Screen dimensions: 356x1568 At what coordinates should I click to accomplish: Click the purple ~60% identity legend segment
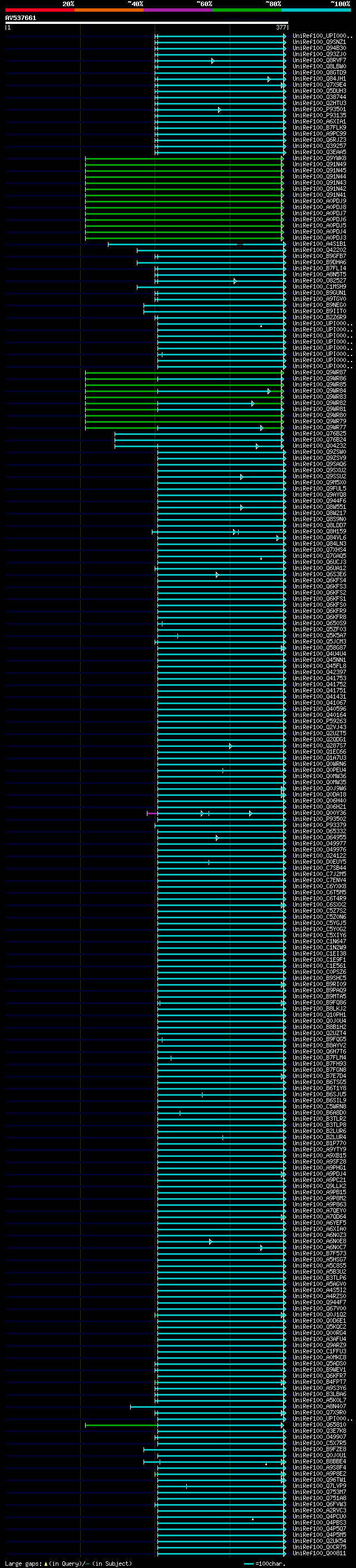tap(179, 11)
